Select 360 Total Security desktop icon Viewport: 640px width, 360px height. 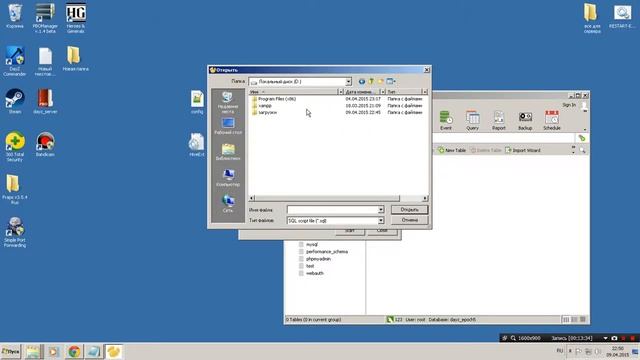(x=15, y=147)
